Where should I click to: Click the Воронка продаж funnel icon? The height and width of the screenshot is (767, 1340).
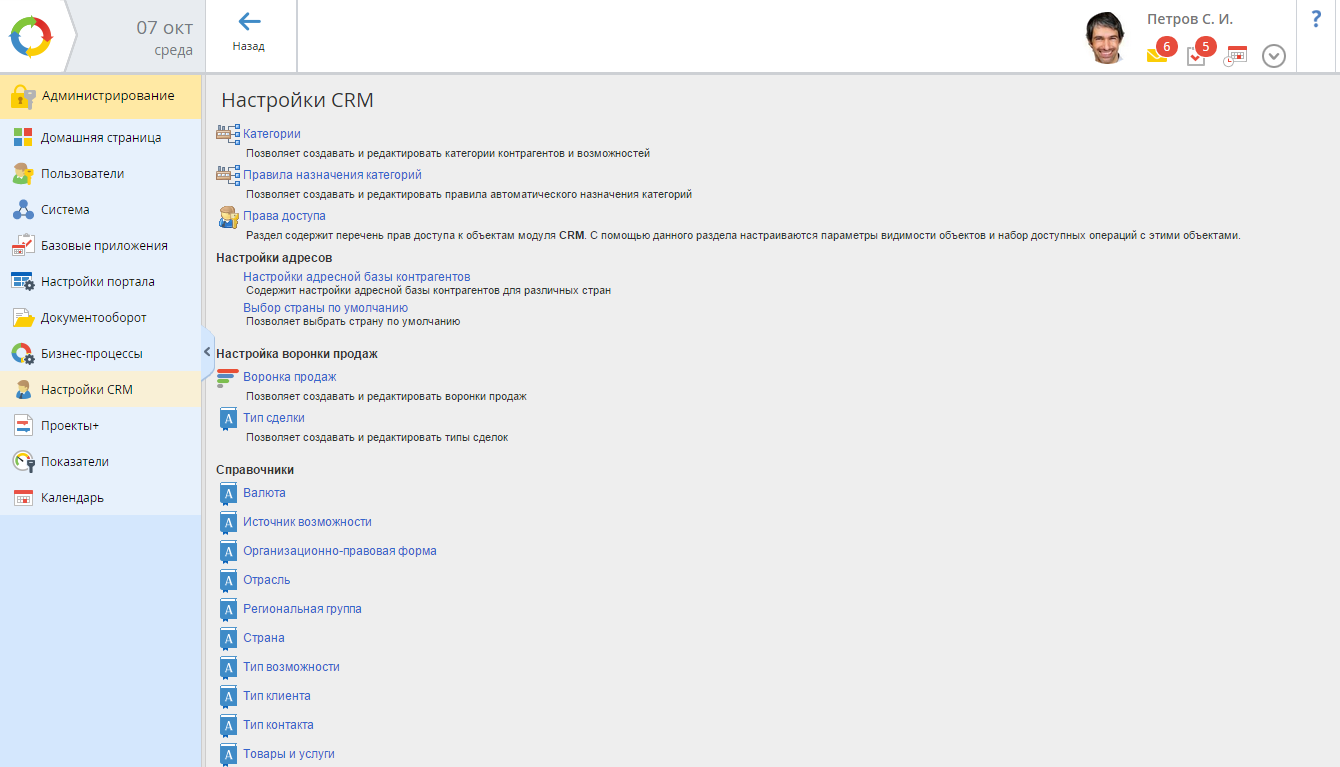(x=228, y=378)
